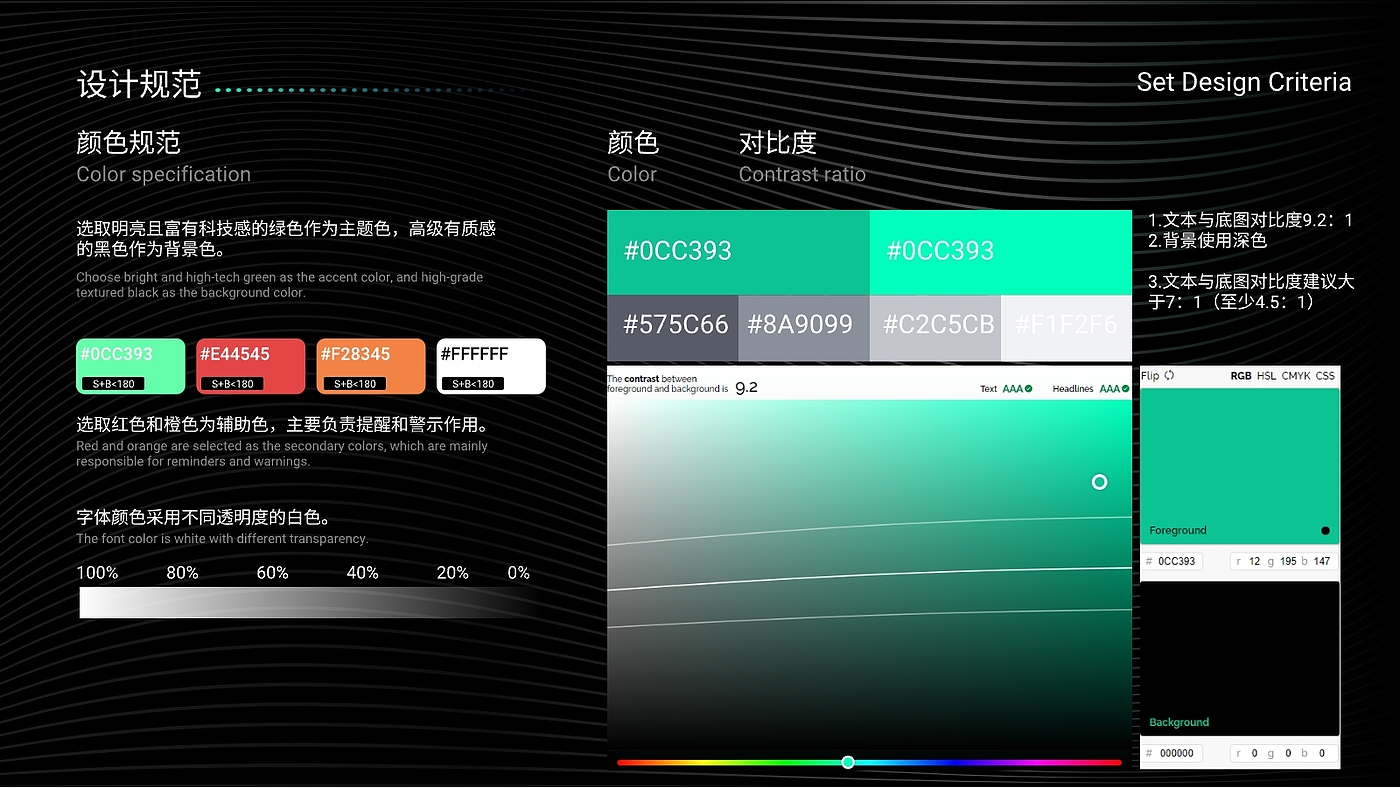Click the note '1.文本与底图对比度9.2：1'
The width and height of the screenshot is (1400, 788).
(x=1250, y=220)
